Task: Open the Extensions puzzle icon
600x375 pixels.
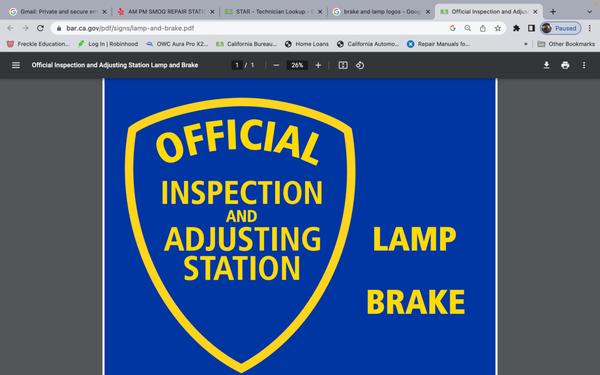Action: [x=516, y=28]
